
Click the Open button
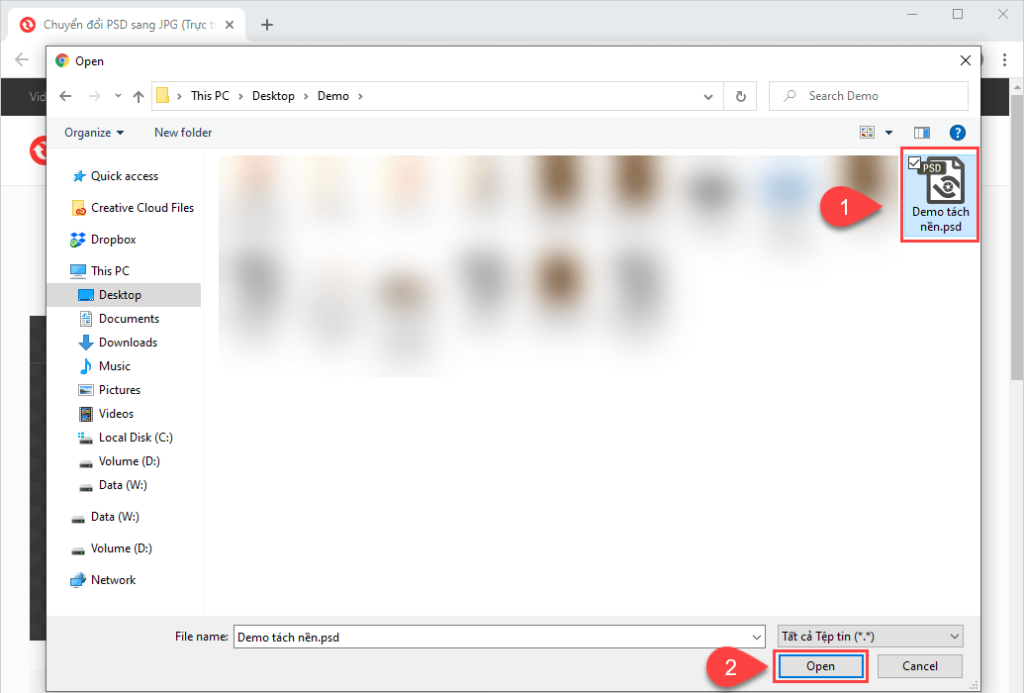[x=820, y=666]
